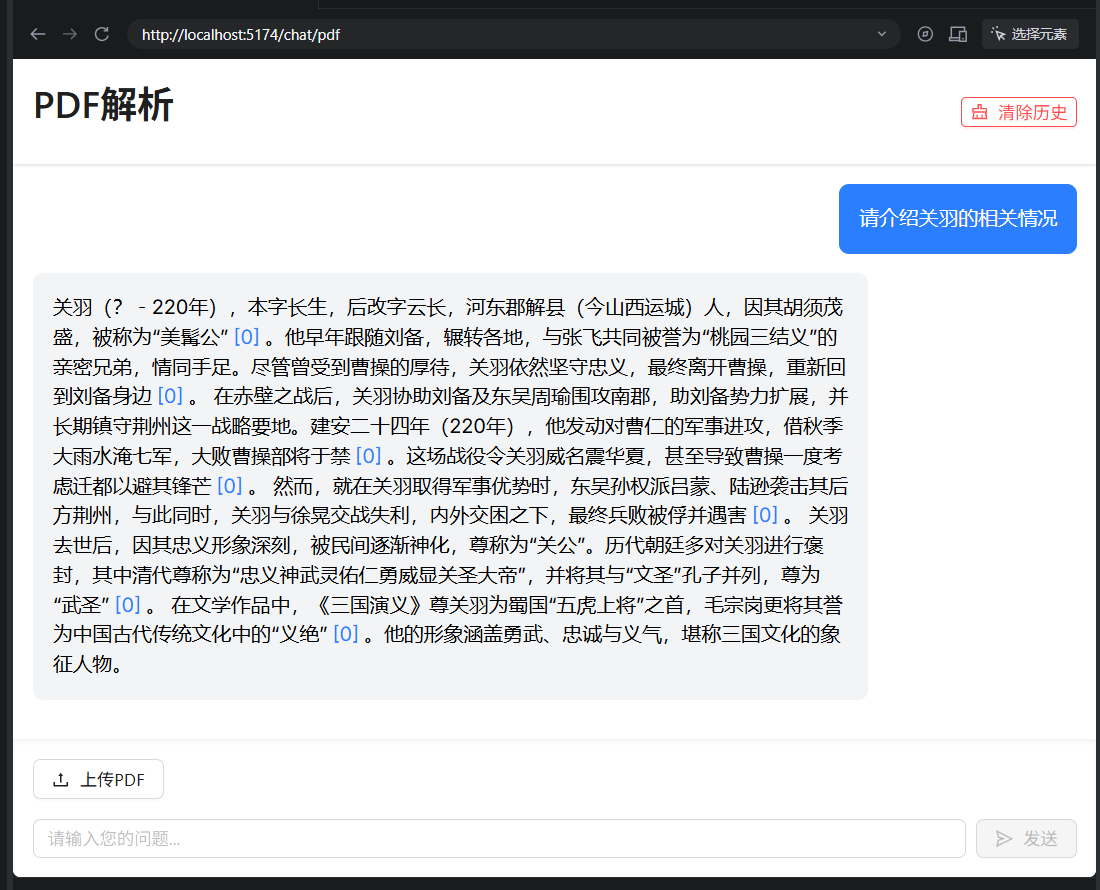Click the device emulation icon beside the picker
The height and width of the screenshot is (890, 1100).
(957, 33)
